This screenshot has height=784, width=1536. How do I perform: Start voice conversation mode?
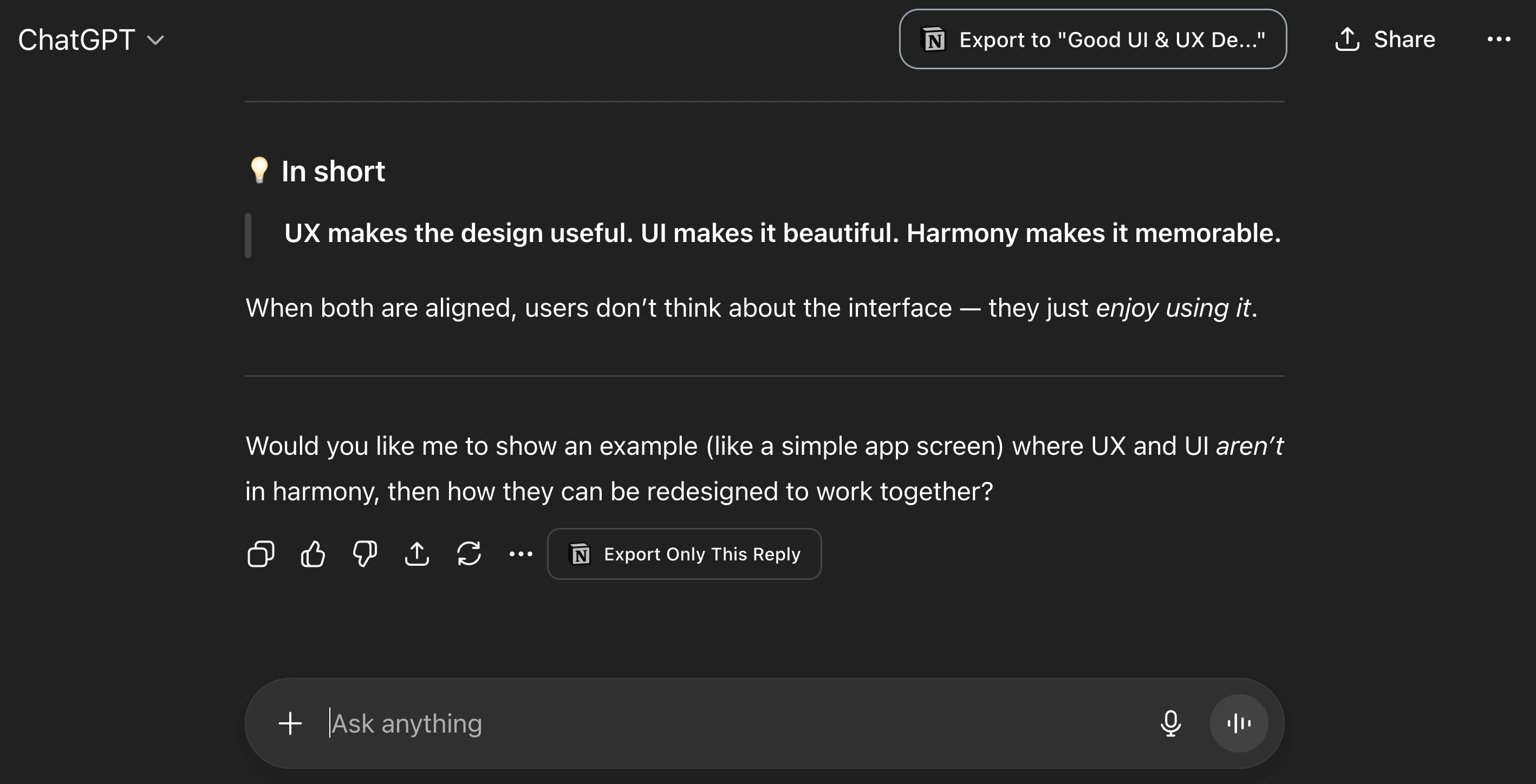[x=1240, y=723]
